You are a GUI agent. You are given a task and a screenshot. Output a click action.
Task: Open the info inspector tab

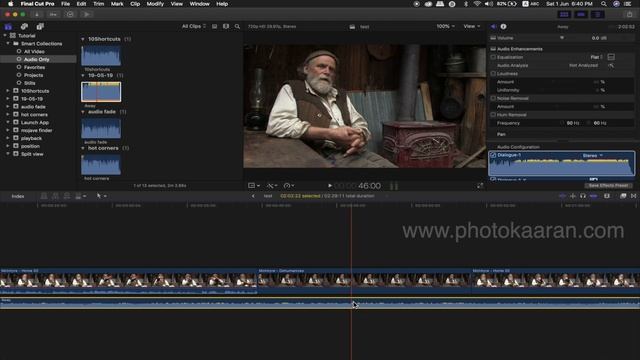(x=504, y=27)
